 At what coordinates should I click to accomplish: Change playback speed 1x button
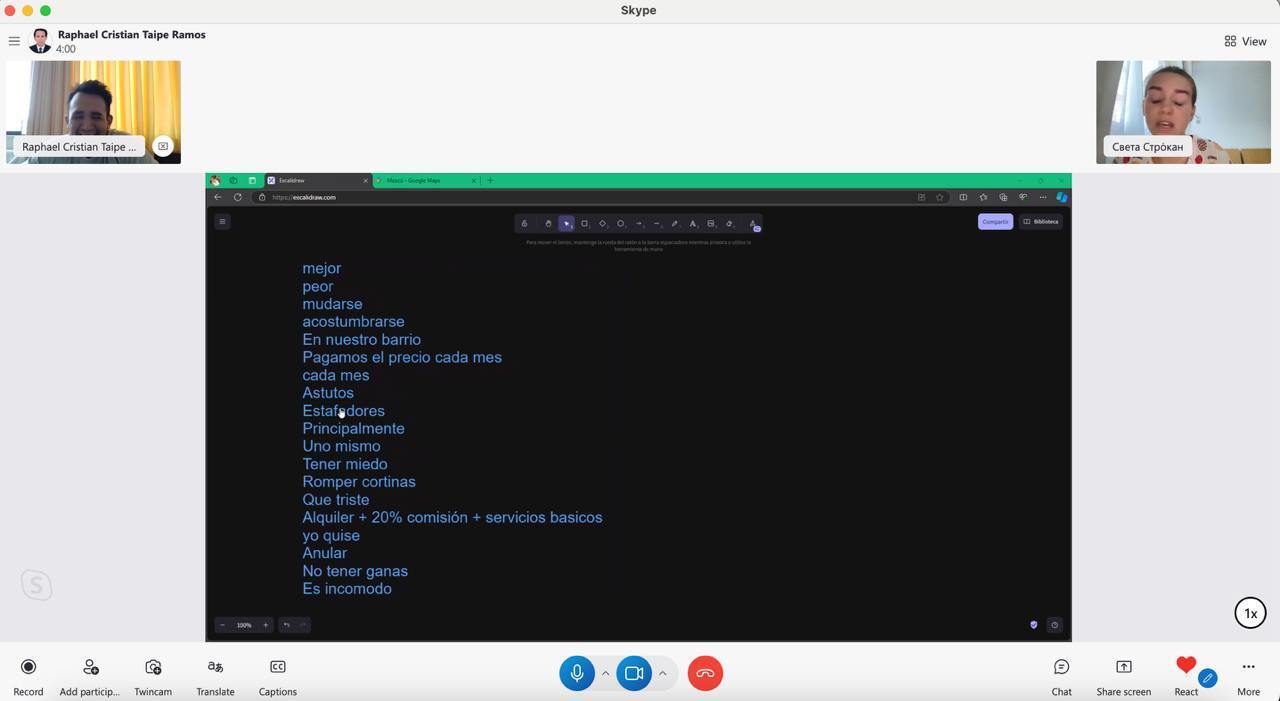pyautogui.click(x=1250, y=613)
